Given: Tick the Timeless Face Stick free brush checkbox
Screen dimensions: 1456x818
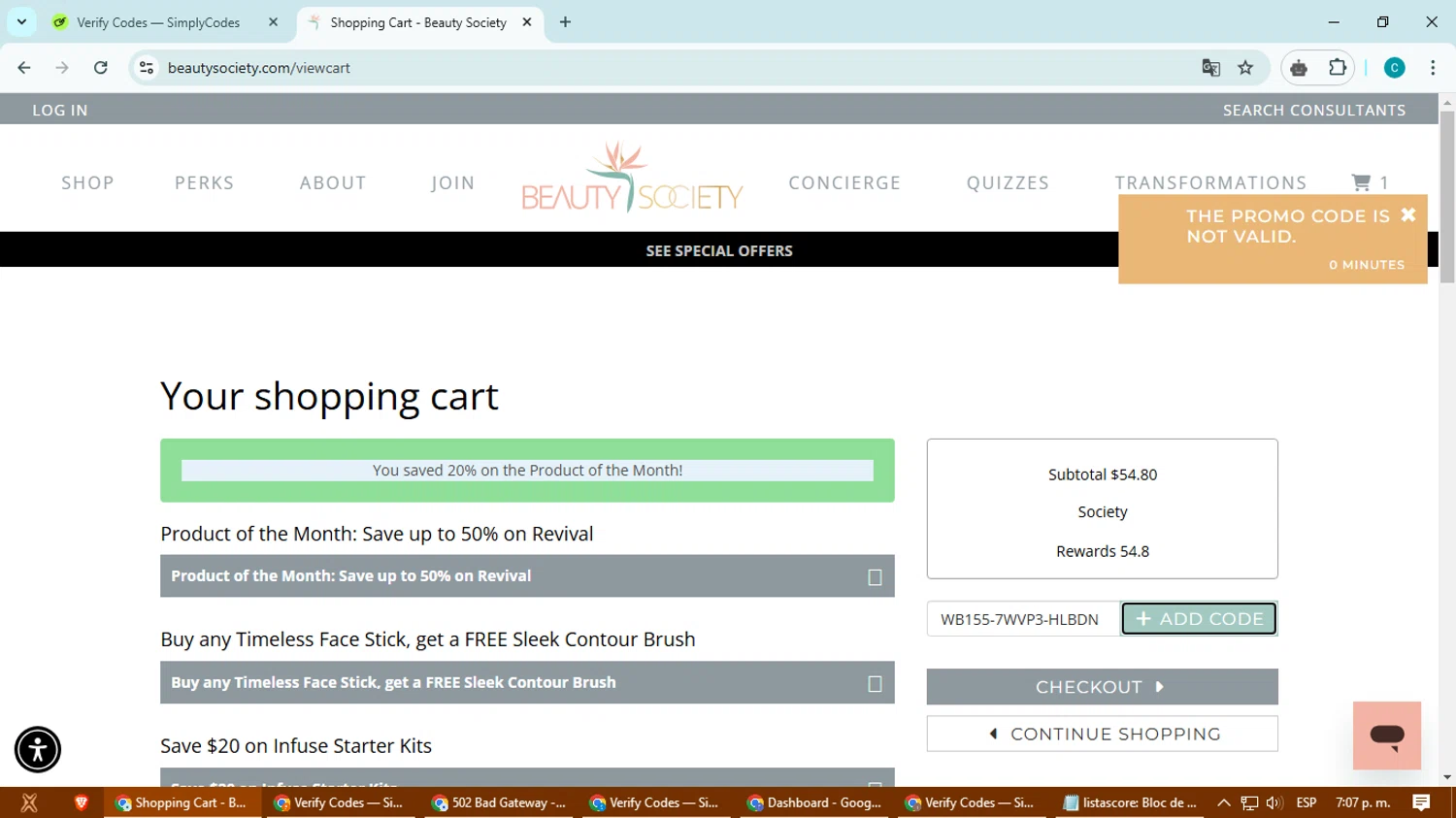Looking at the screenshot, I should 875,683.
